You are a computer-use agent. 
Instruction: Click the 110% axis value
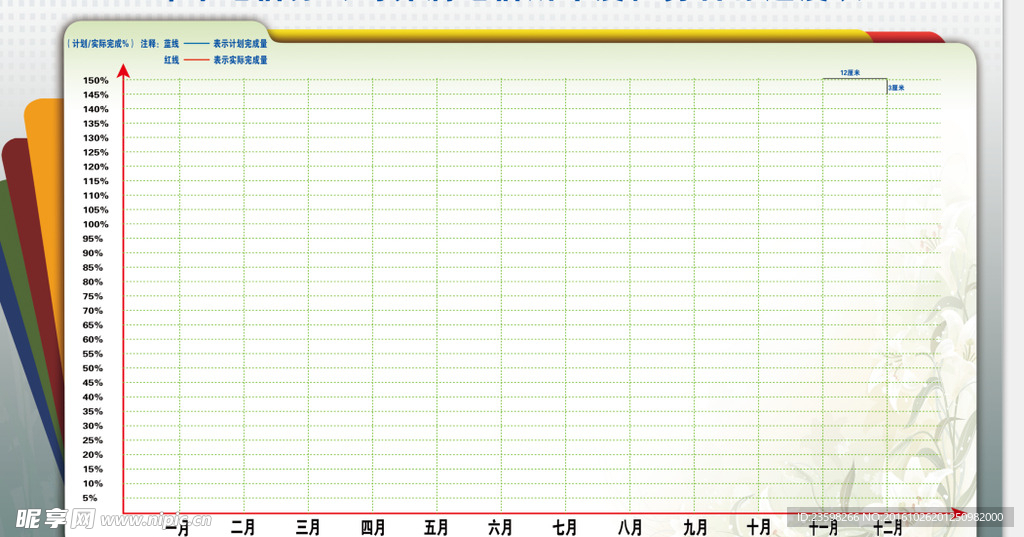(x=95, y=195)
